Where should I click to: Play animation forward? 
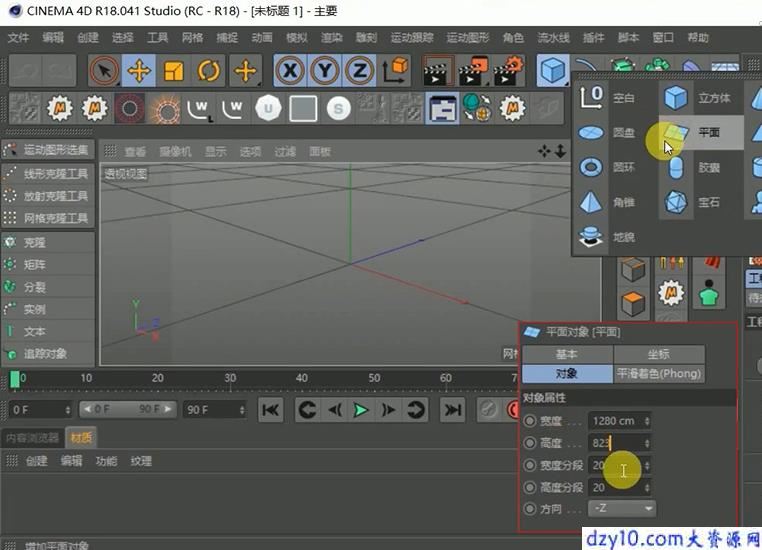361,411
